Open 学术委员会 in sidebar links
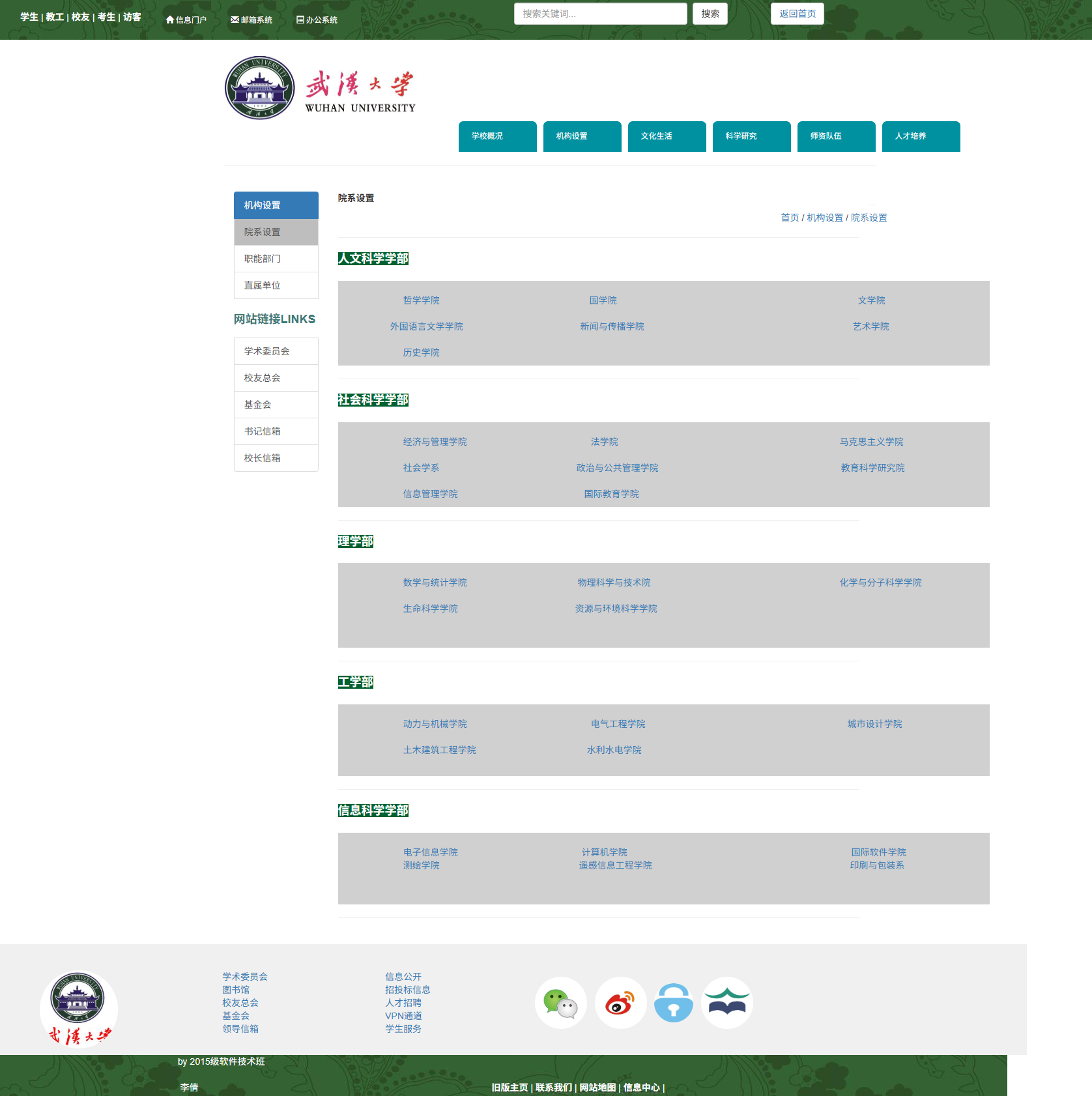1092x1096 pixels. pyautogui.click(x=276, y=351)
